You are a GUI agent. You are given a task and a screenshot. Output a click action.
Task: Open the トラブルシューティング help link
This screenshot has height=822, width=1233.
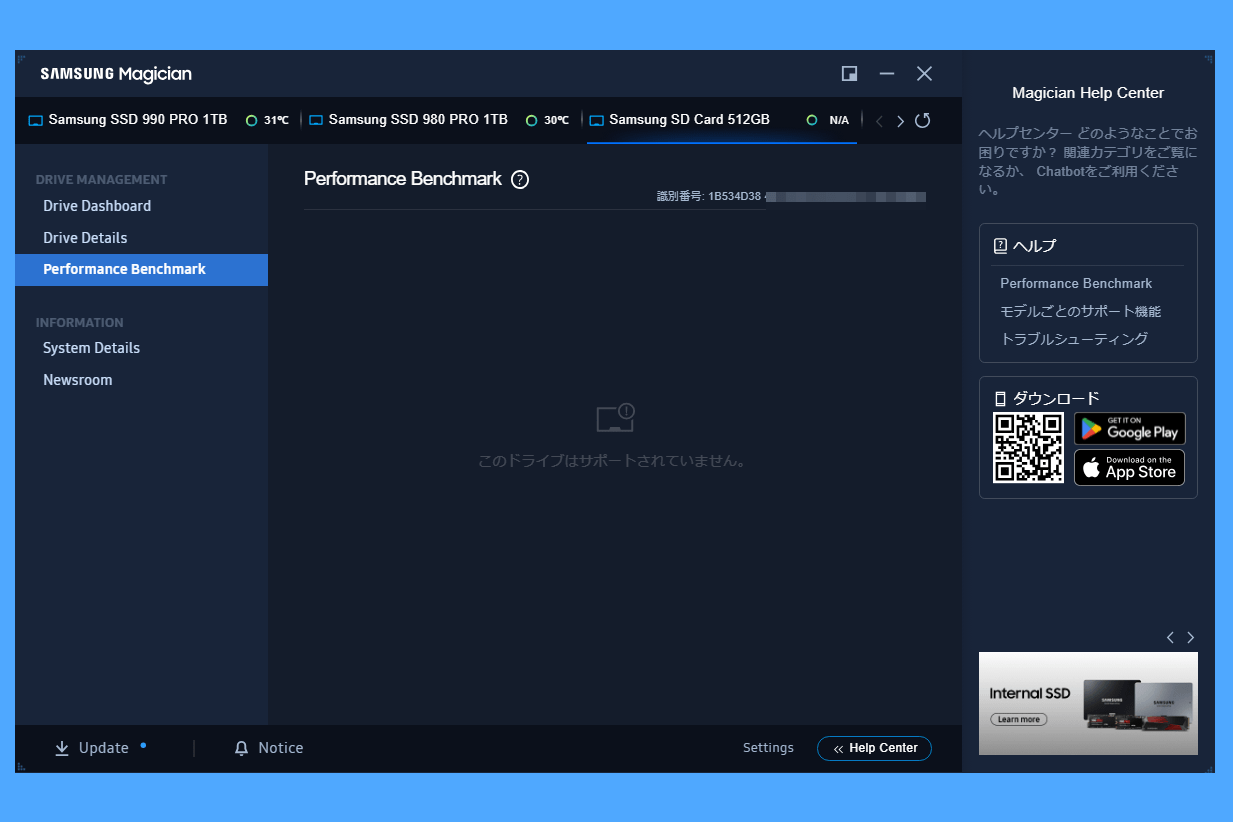pos(1073,339)
